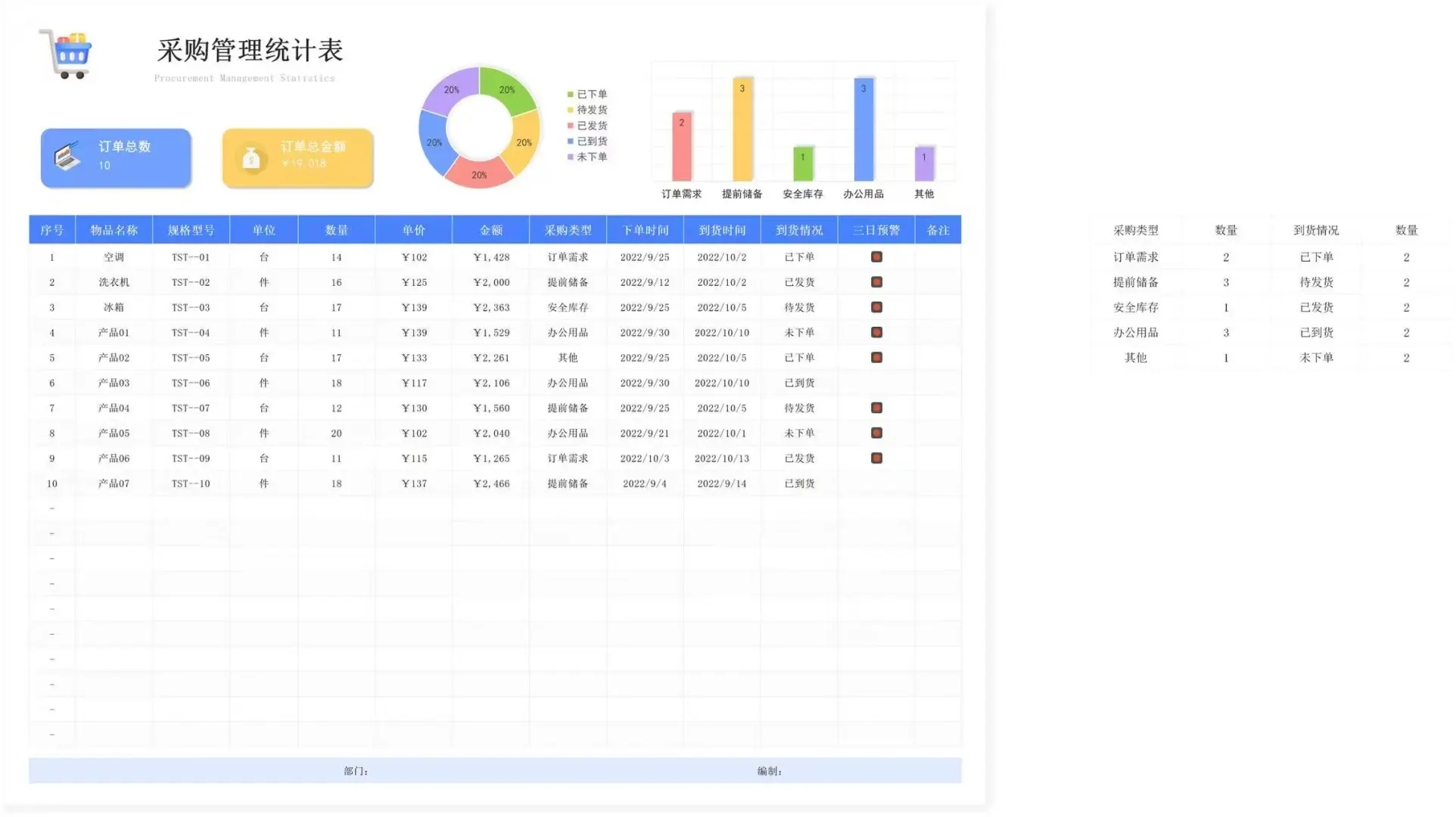Image resolution: width=1456 pixels, height=817 pixels.
Task: Click the 序号 column header
Action: click(52, 230)
